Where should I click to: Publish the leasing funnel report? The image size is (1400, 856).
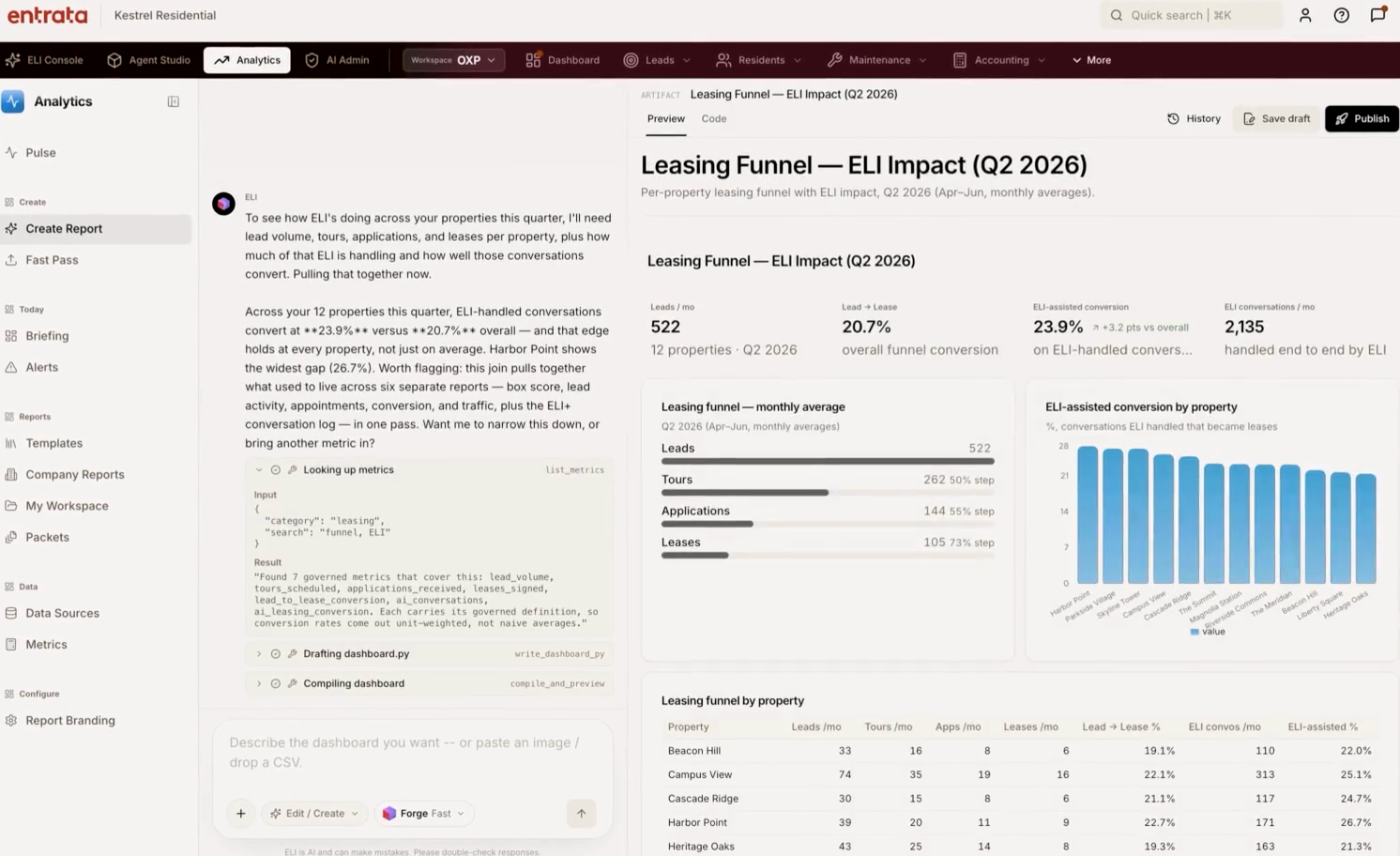1362,119
